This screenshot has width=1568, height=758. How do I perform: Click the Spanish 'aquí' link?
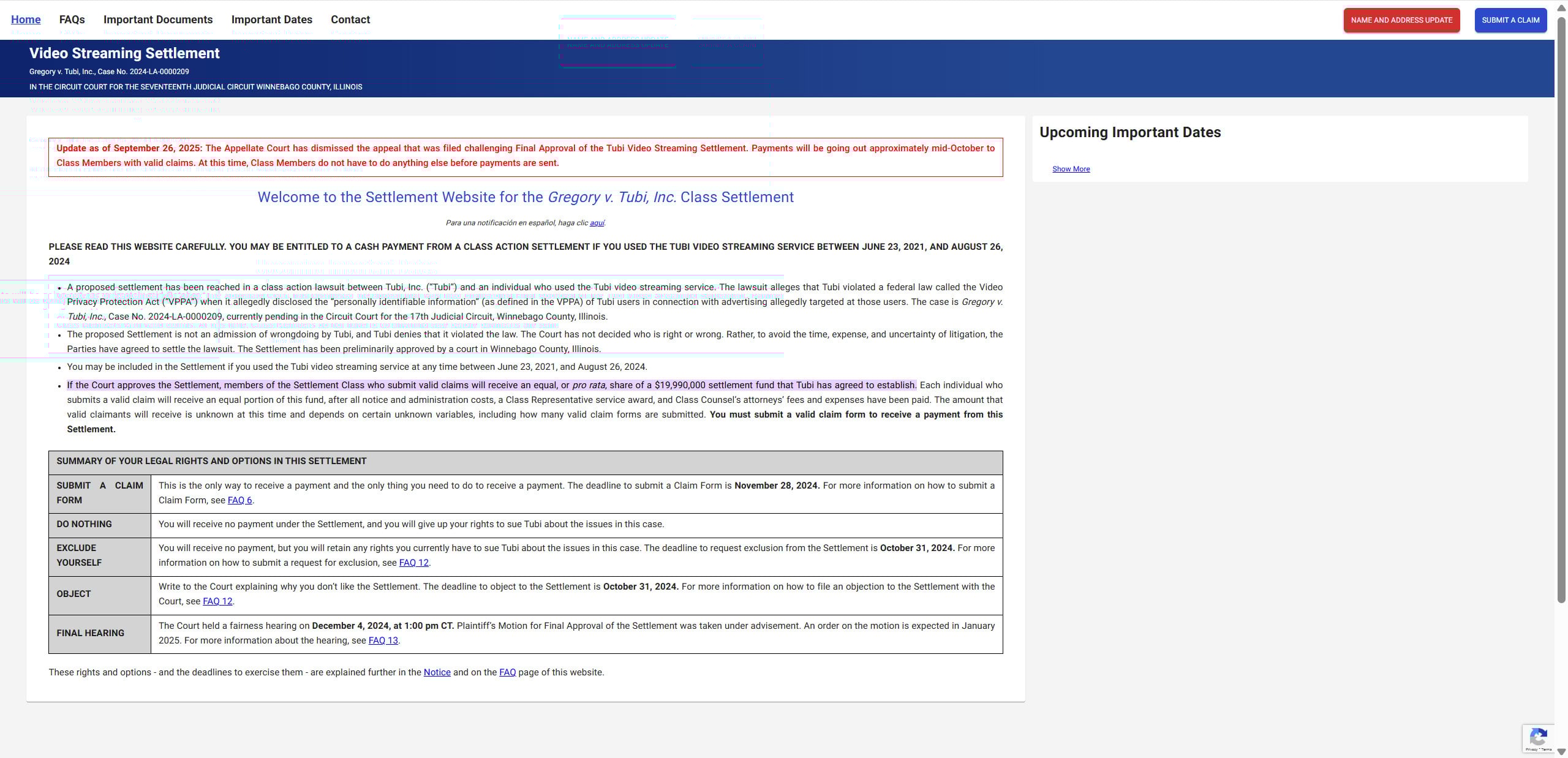(x=597, y=223)
